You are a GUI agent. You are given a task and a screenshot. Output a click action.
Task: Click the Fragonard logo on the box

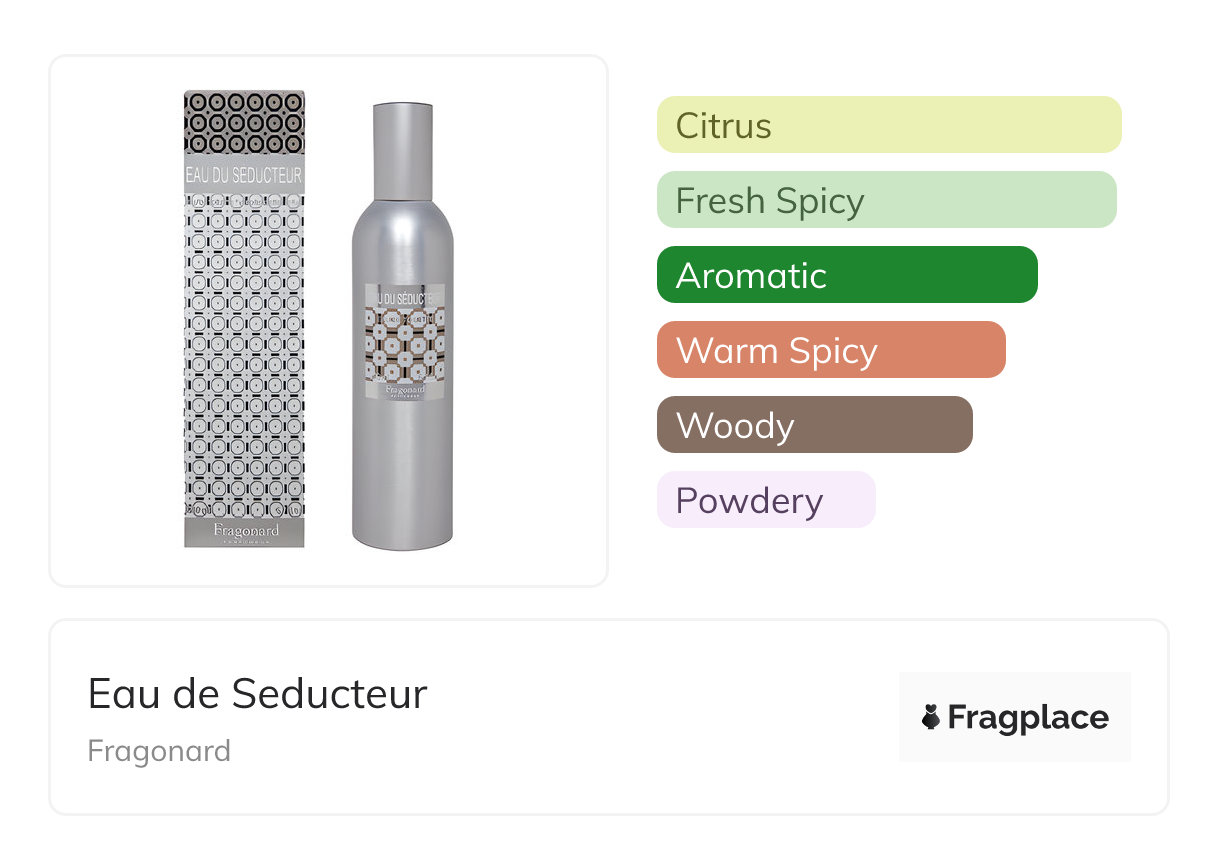click(244, 530)
